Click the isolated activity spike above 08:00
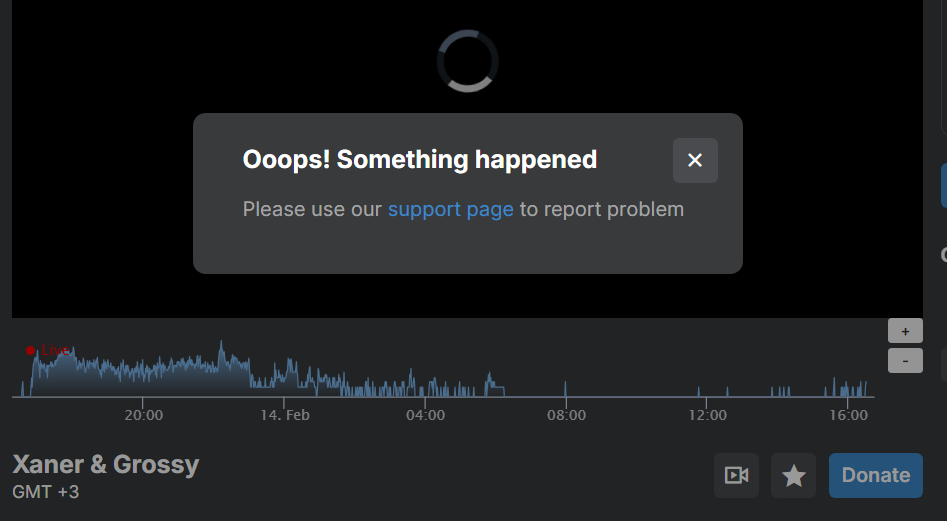The height and width of the screenshot is (521, 947). point(565,388)
